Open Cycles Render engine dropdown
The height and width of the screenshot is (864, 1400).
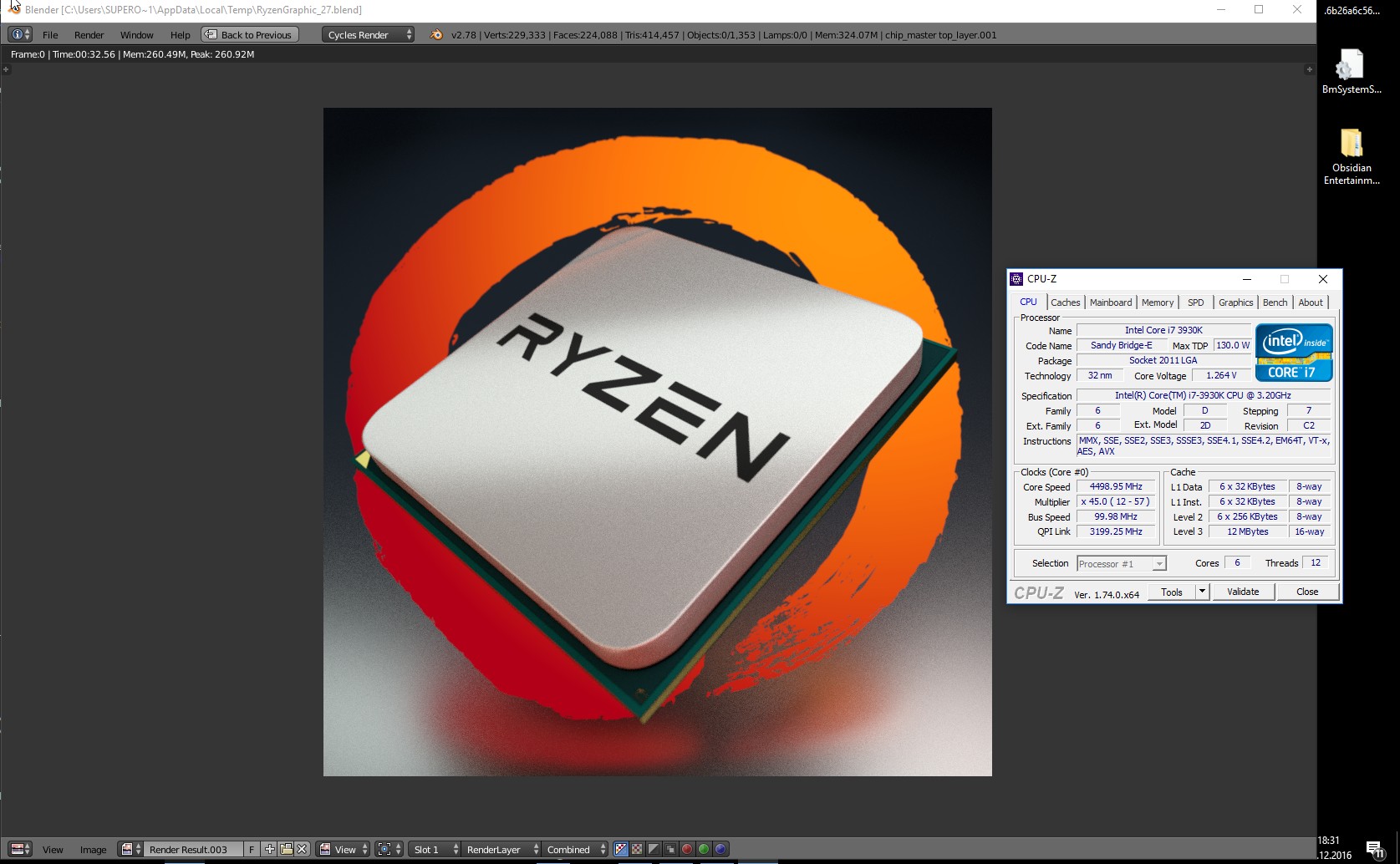pyautogui.click(x=368, y=35)
